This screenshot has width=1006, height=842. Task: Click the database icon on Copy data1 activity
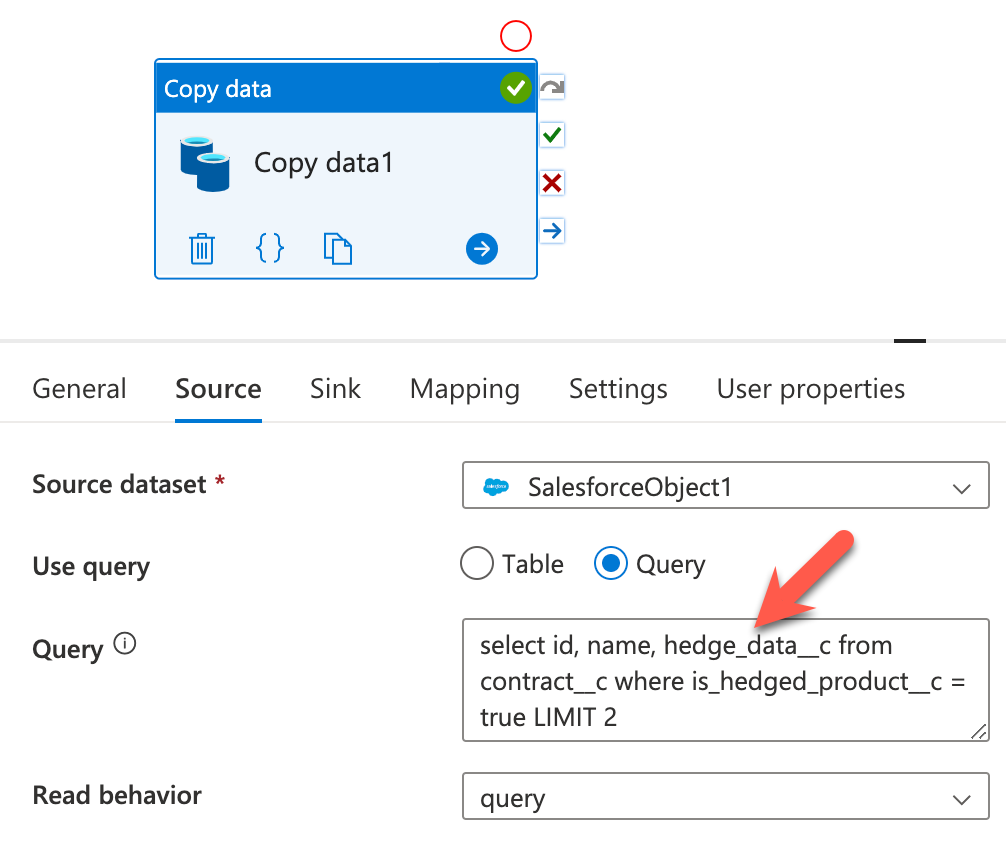coord(205,163)
